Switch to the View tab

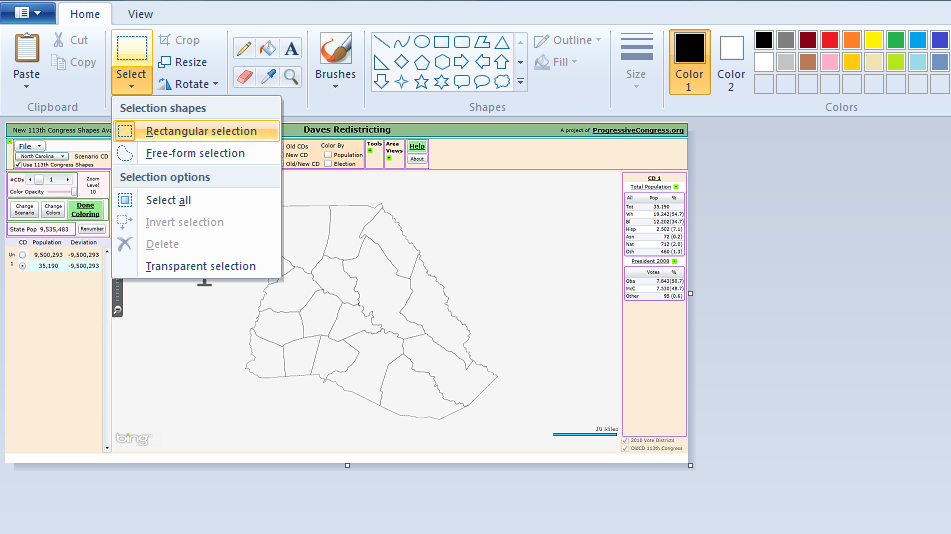coord(141,14)
